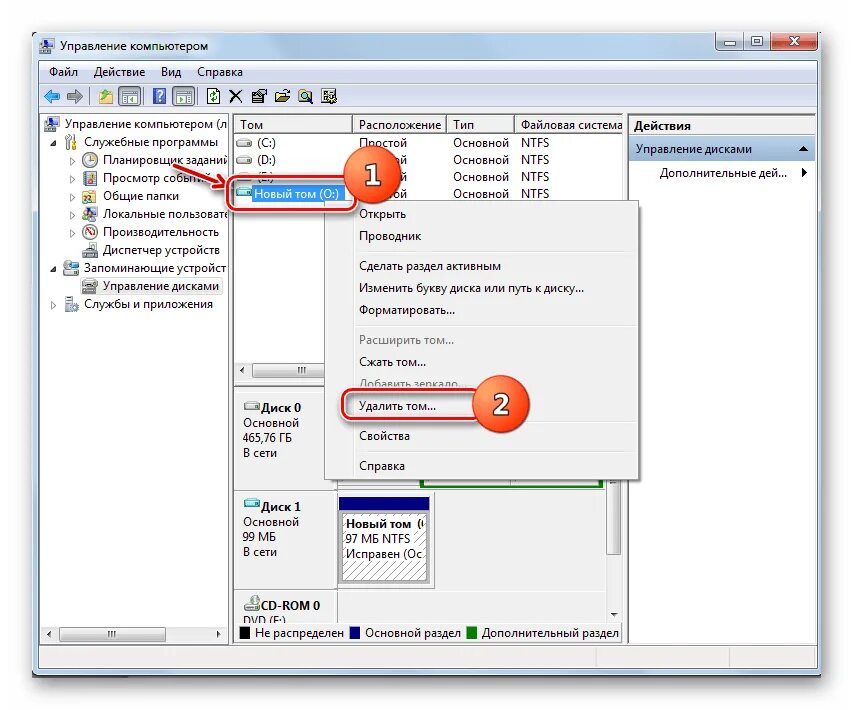The width and height of the screenshot is (853, 710).
Task: Click disk pane scrollbar down arrow
Action: [x=614, y=615]
